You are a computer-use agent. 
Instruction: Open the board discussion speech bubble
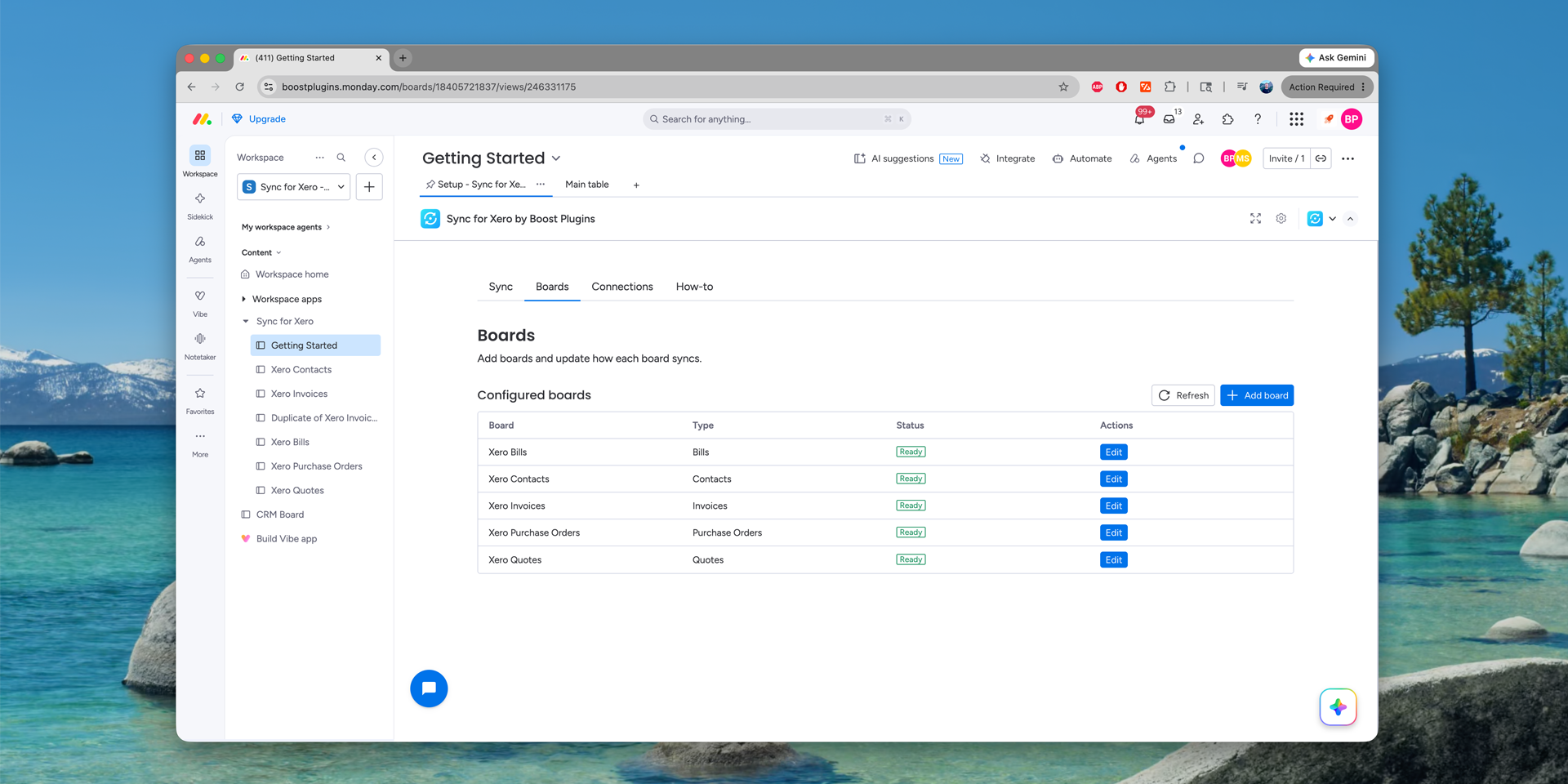point(1198,158)
